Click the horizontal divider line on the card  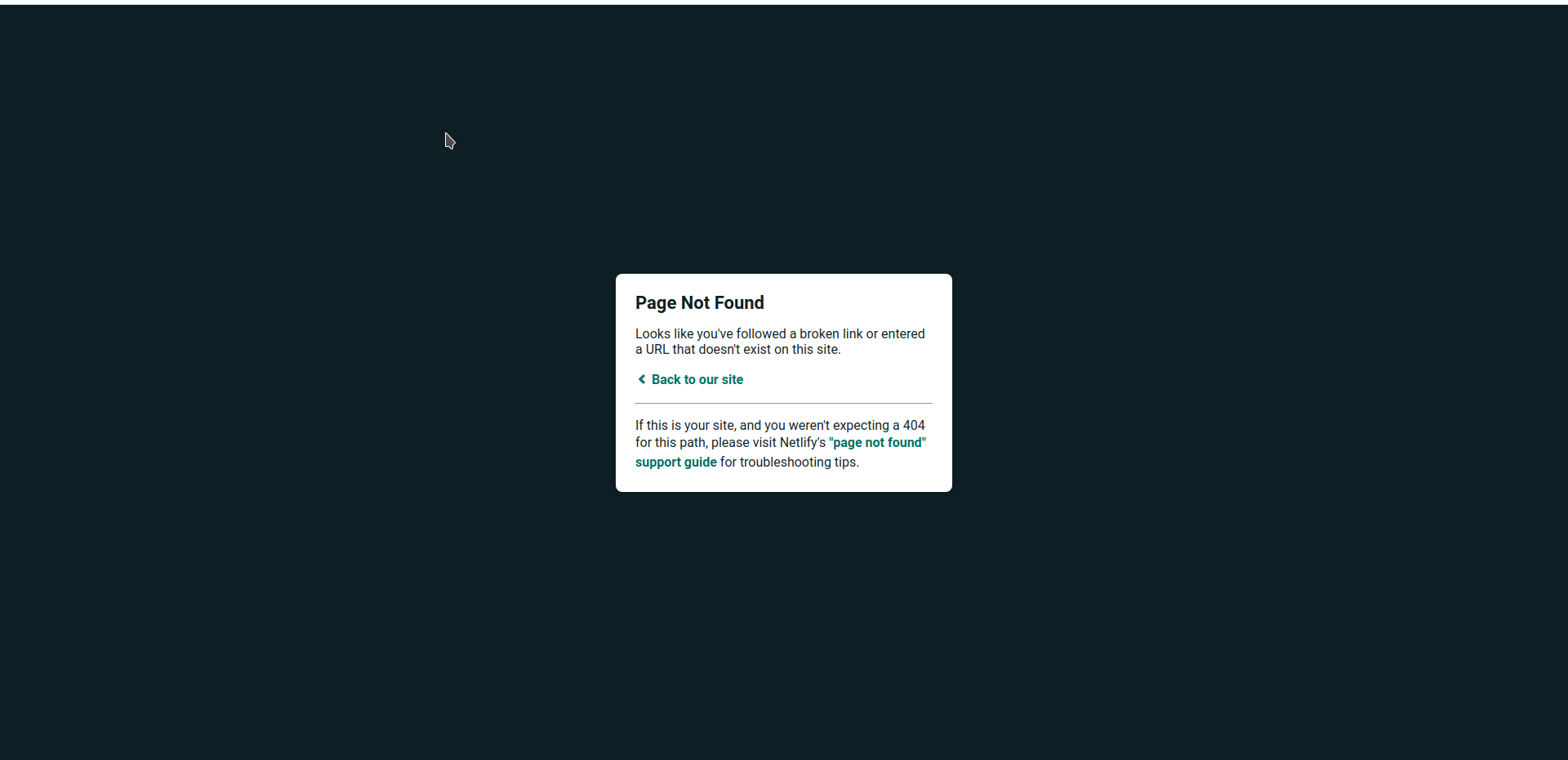pyautogui.click(x=783, y=402)
